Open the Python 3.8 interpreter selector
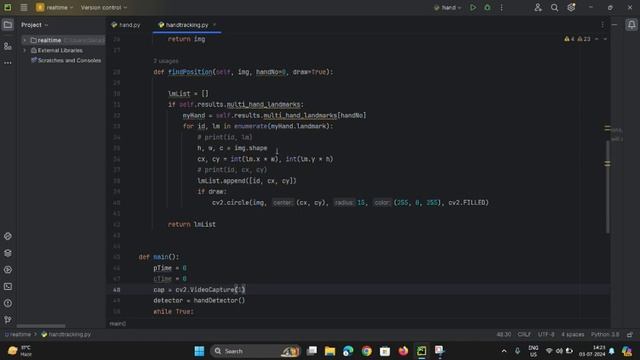Viewport: 640px width, 360px height. tap(605, 335)
